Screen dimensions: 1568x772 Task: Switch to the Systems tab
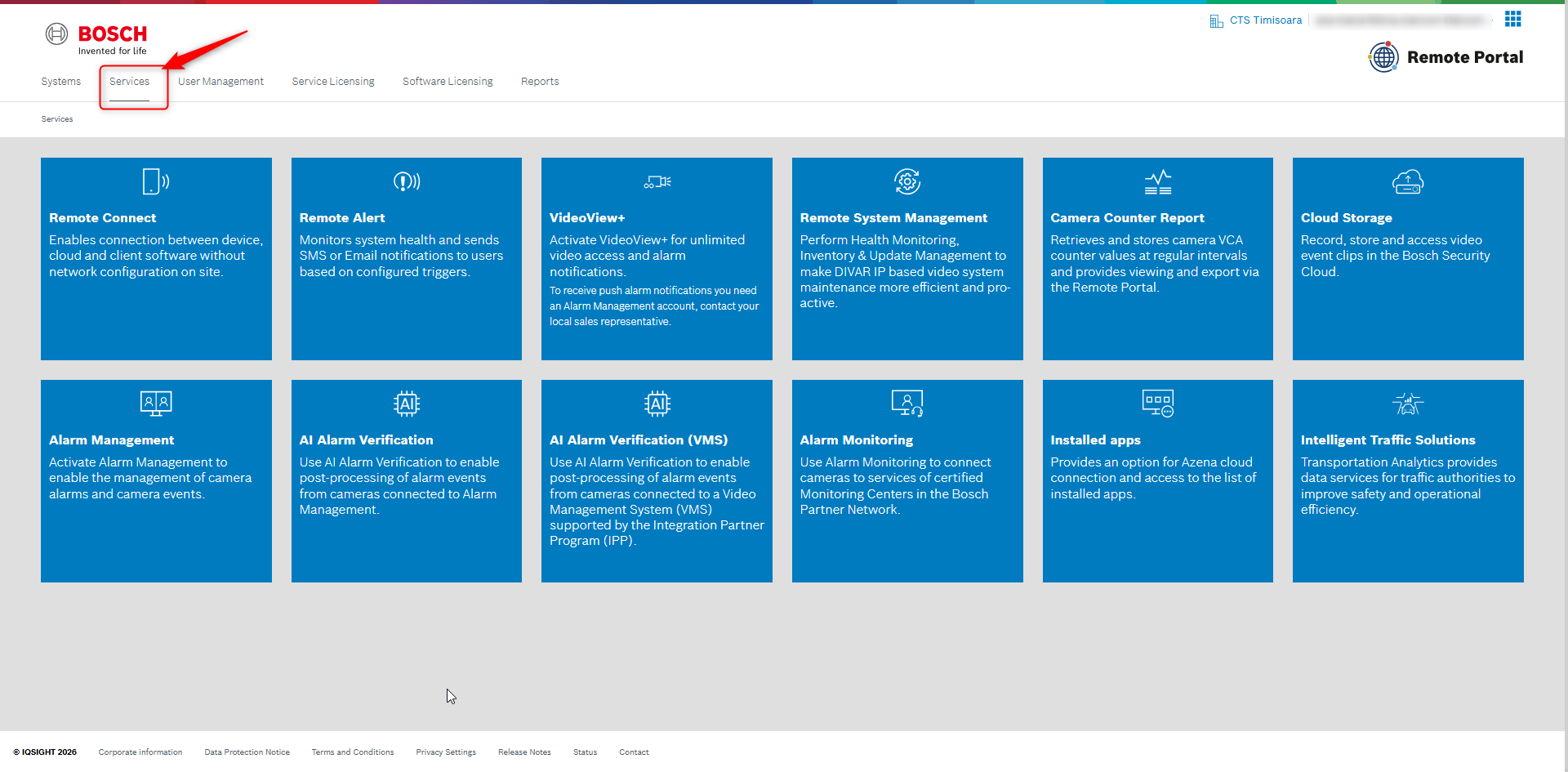pyautogui.click(x=61, y=82)
